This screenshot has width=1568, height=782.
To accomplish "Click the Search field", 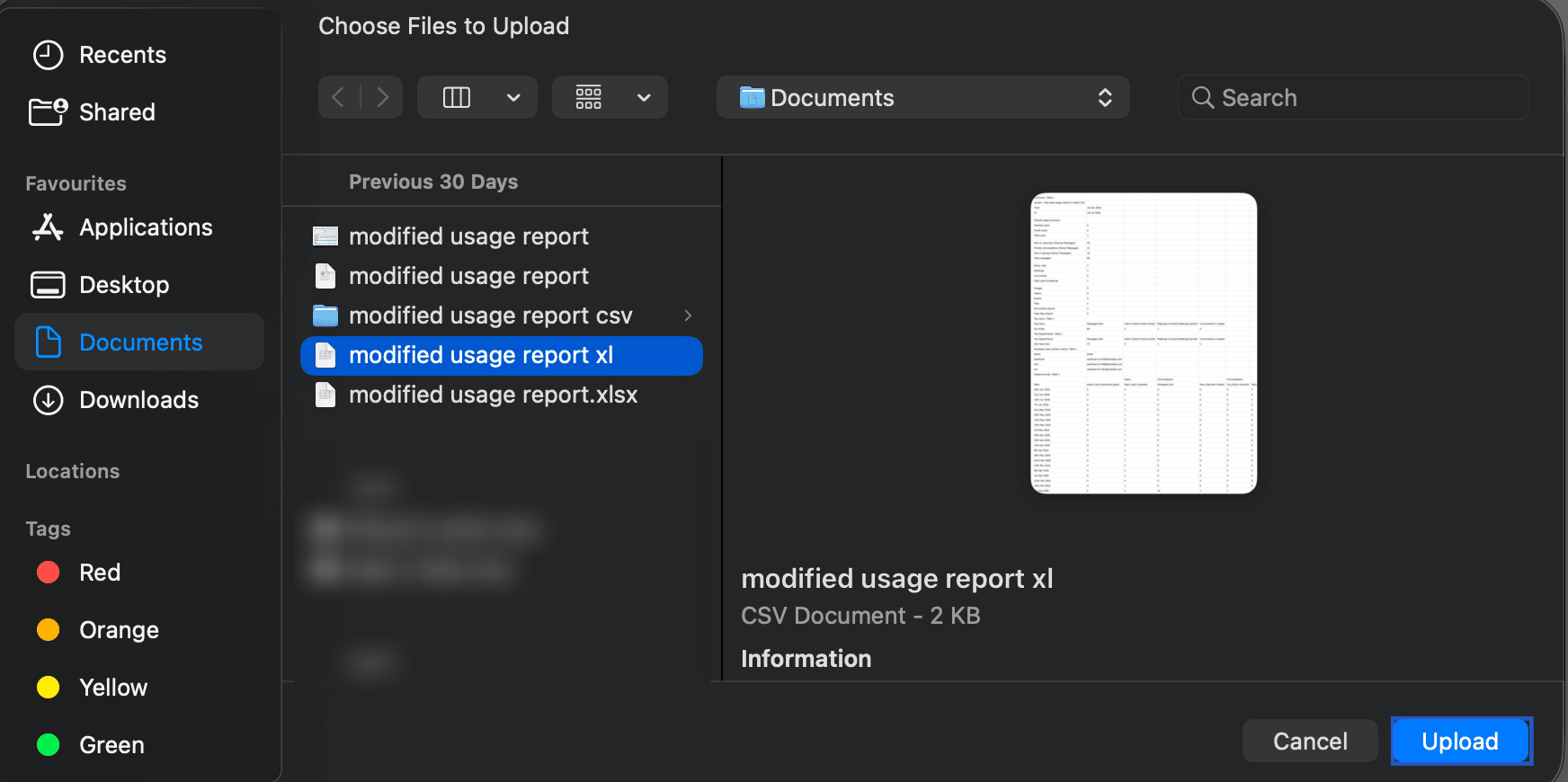I will pyautogui.click(x=1353, y=97).
